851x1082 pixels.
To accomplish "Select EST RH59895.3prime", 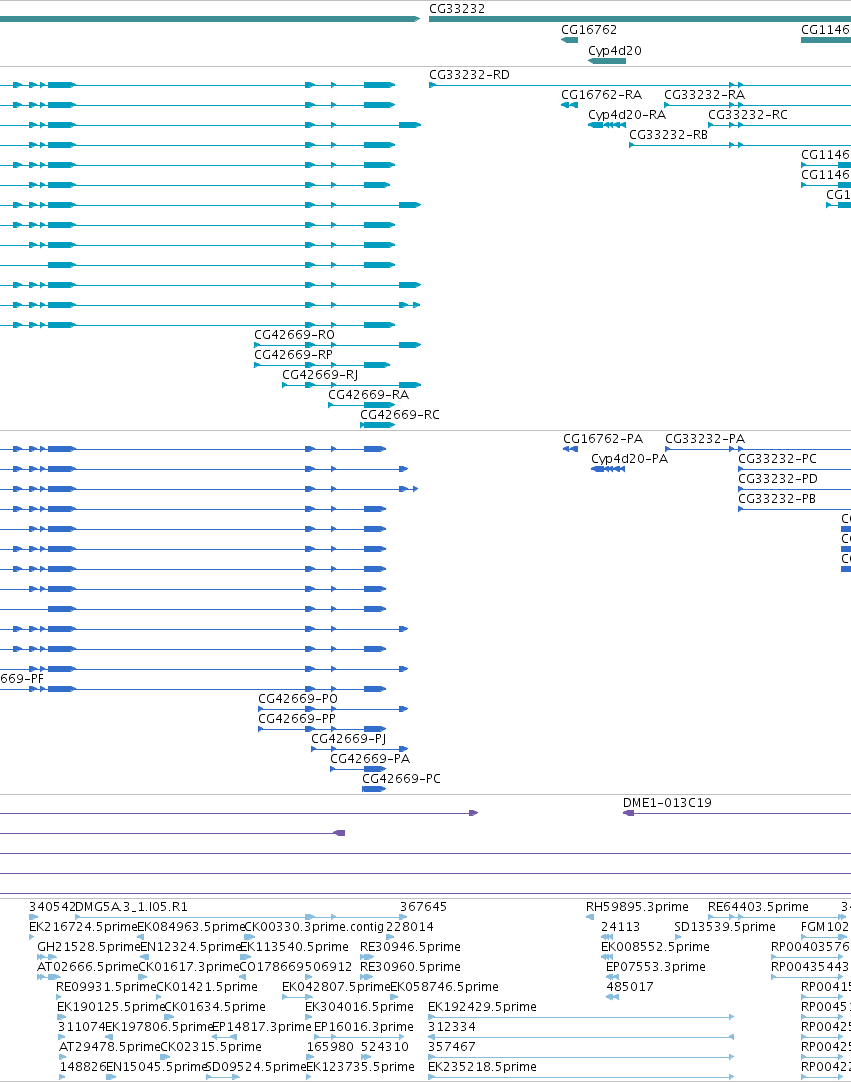I will [637, 907].
